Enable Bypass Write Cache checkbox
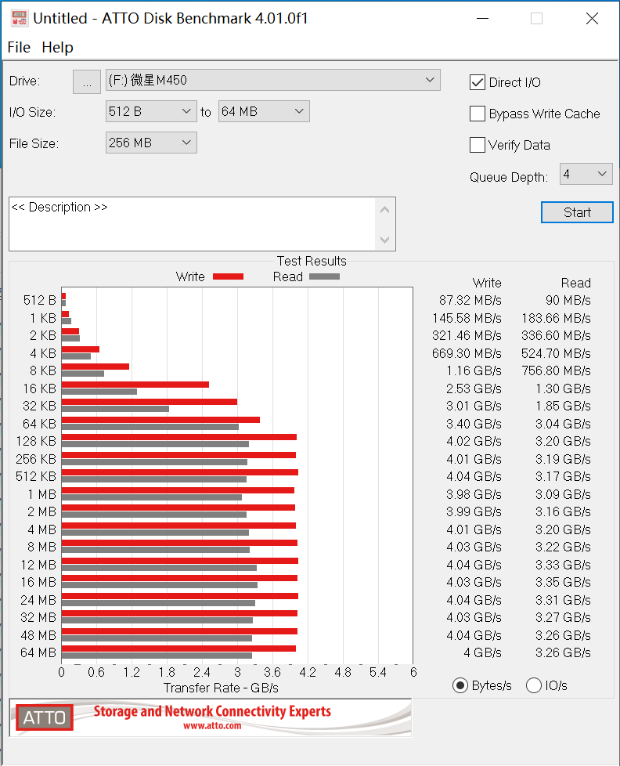Screen dimensions: 620x766 (x=477, y=114)
